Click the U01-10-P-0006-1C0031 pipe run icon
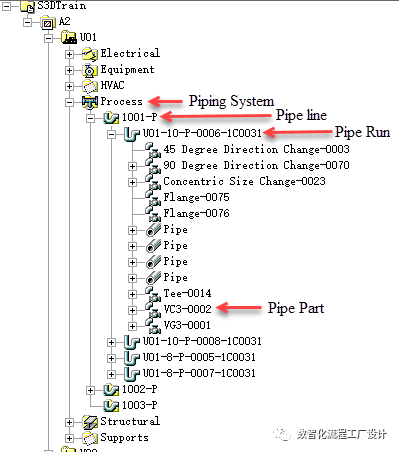Screen dimensions: 399x452 click(x=132, y=134)
